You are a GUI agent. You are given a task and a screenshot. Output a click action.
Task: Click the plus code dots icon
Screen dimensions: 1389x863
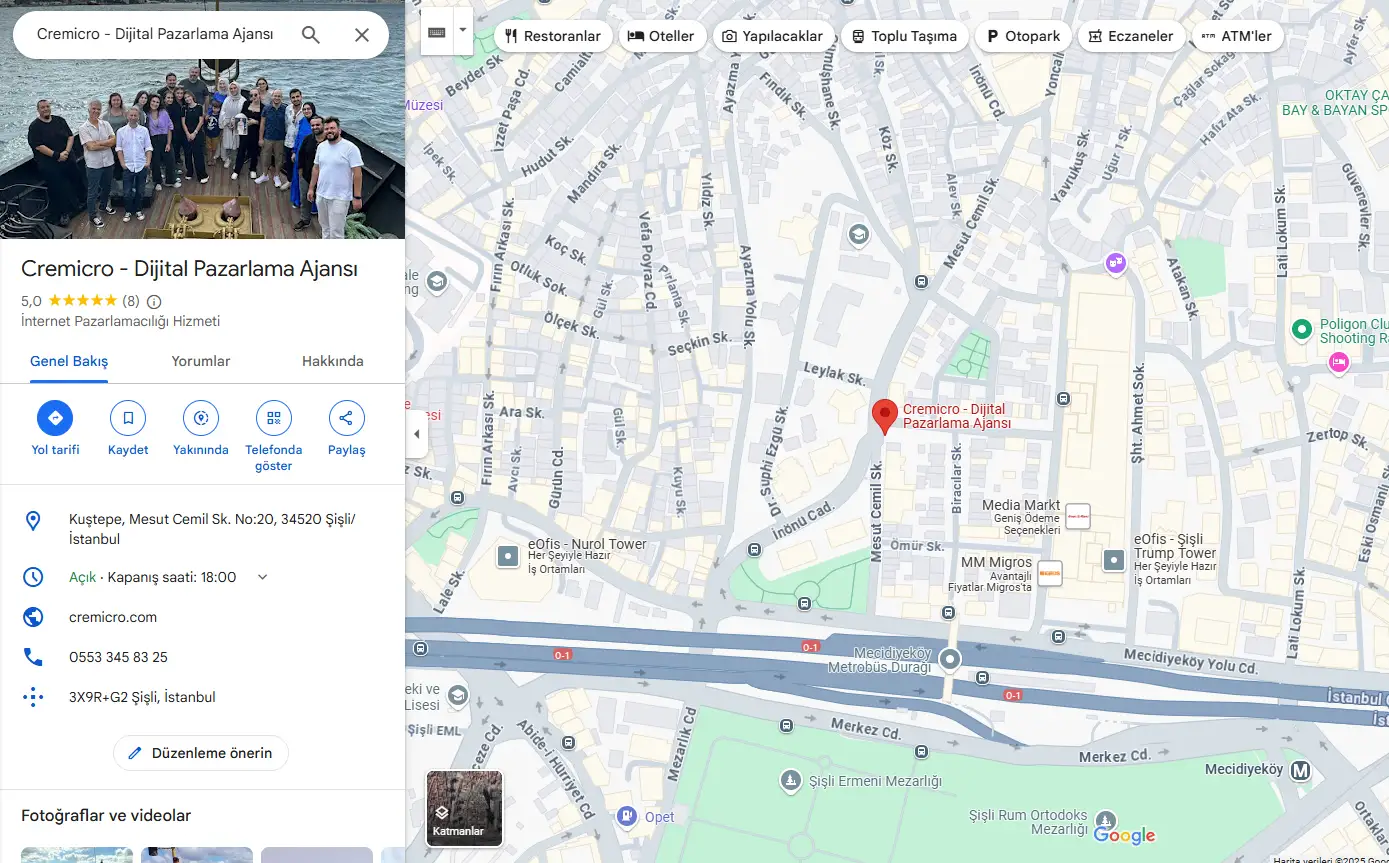(33, 697)
